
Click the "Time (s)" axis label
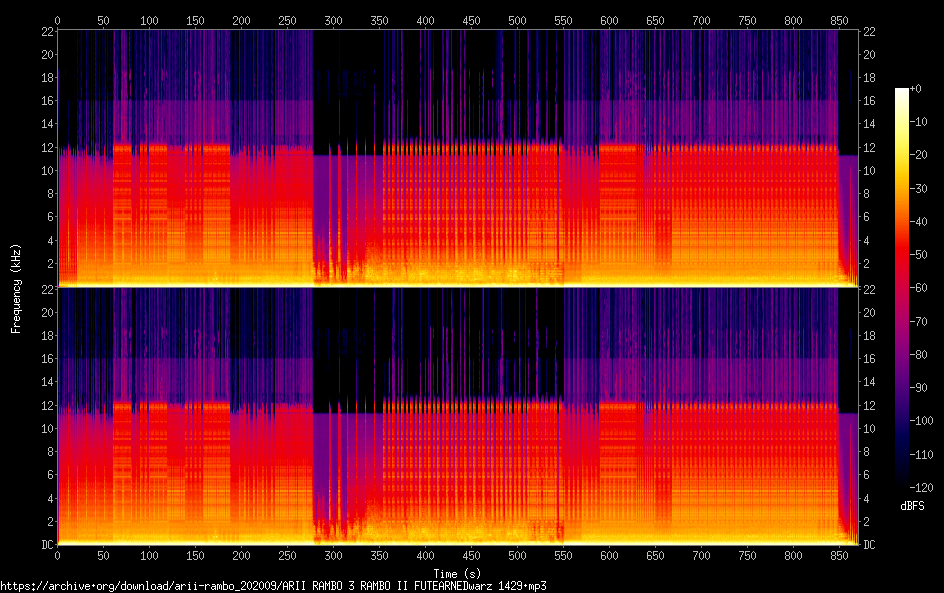tap(457, 574)
